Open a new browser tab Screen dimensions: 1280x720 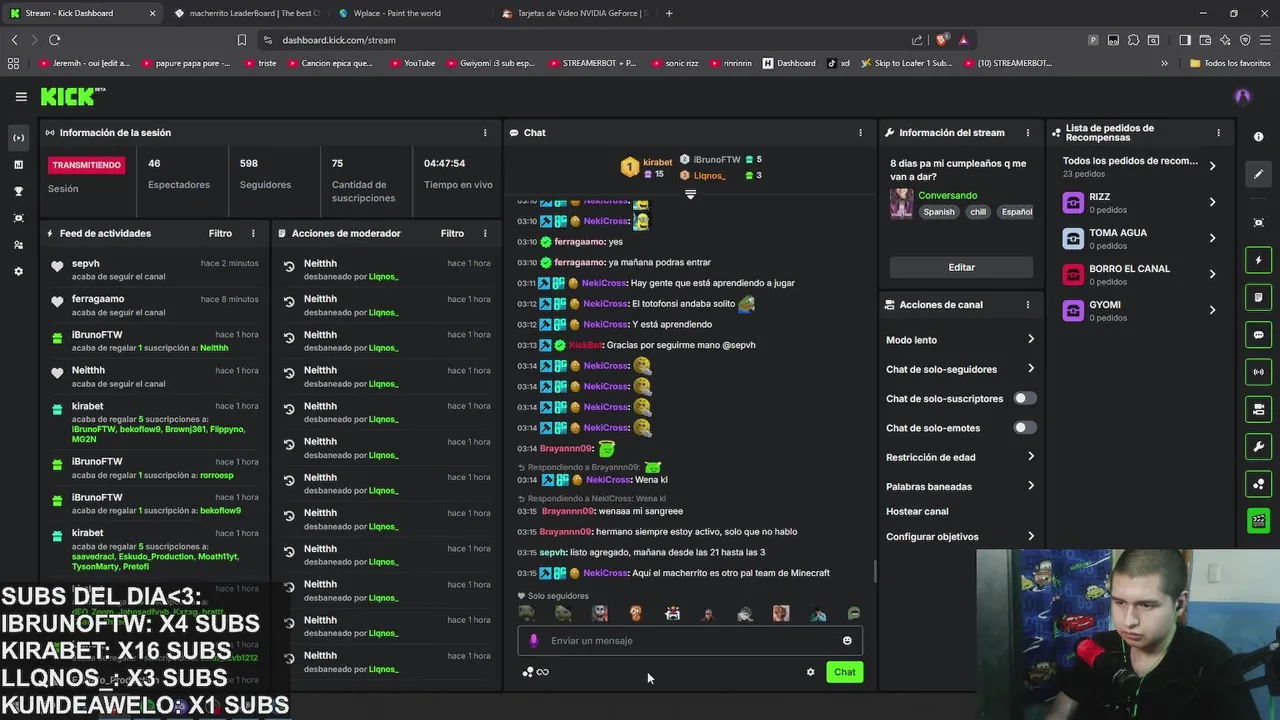pos(669,13)
